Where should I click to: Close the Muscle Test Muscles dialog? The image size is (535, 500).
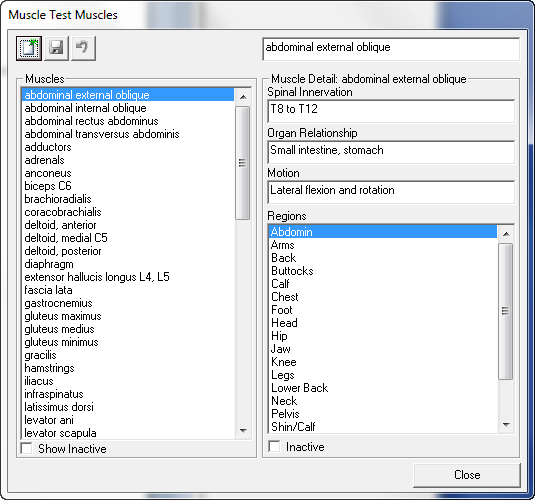[x=467, y=475]
